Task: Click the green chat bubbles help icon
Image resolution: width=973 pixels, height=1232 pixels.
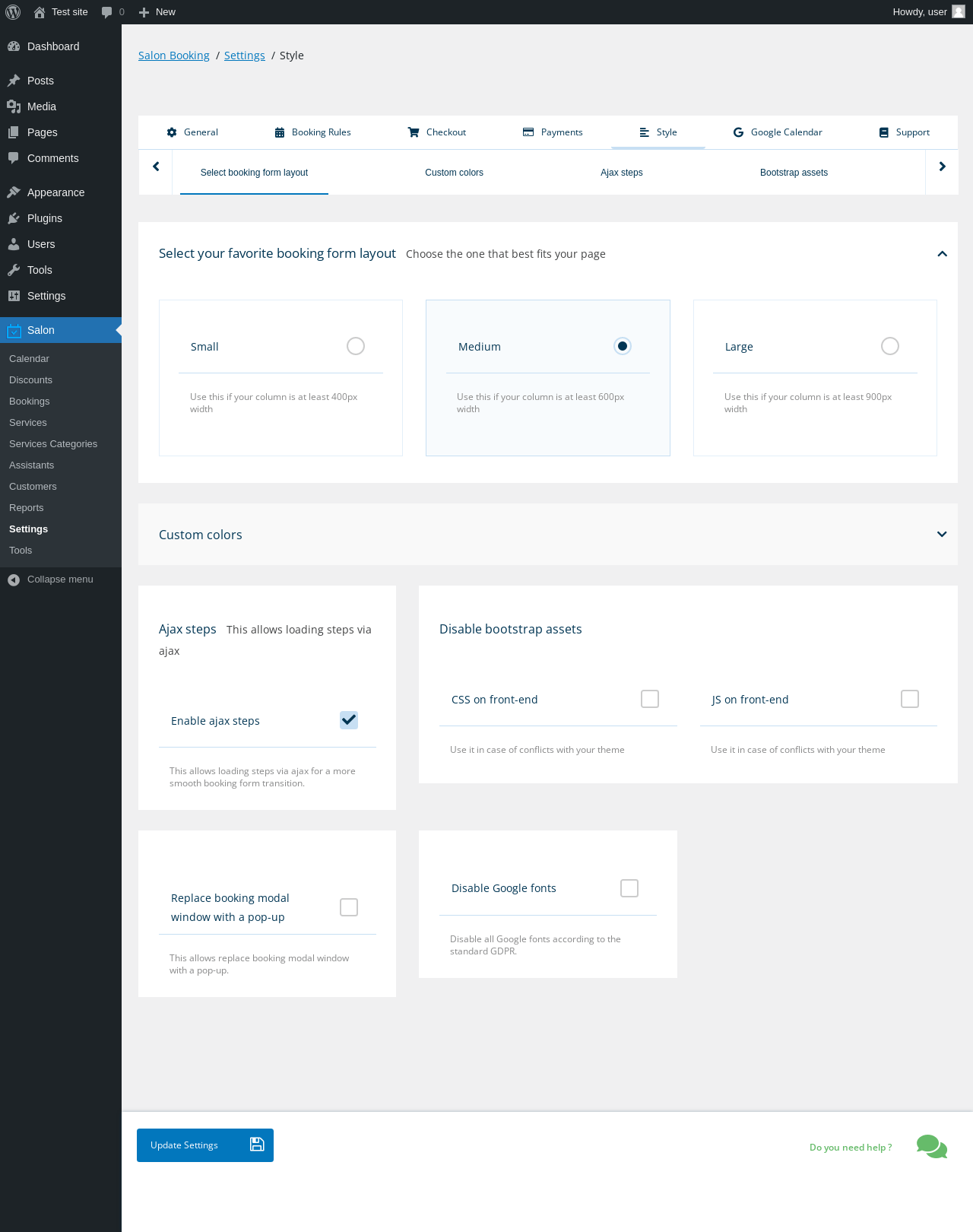Action: [x=932, y=1146]
